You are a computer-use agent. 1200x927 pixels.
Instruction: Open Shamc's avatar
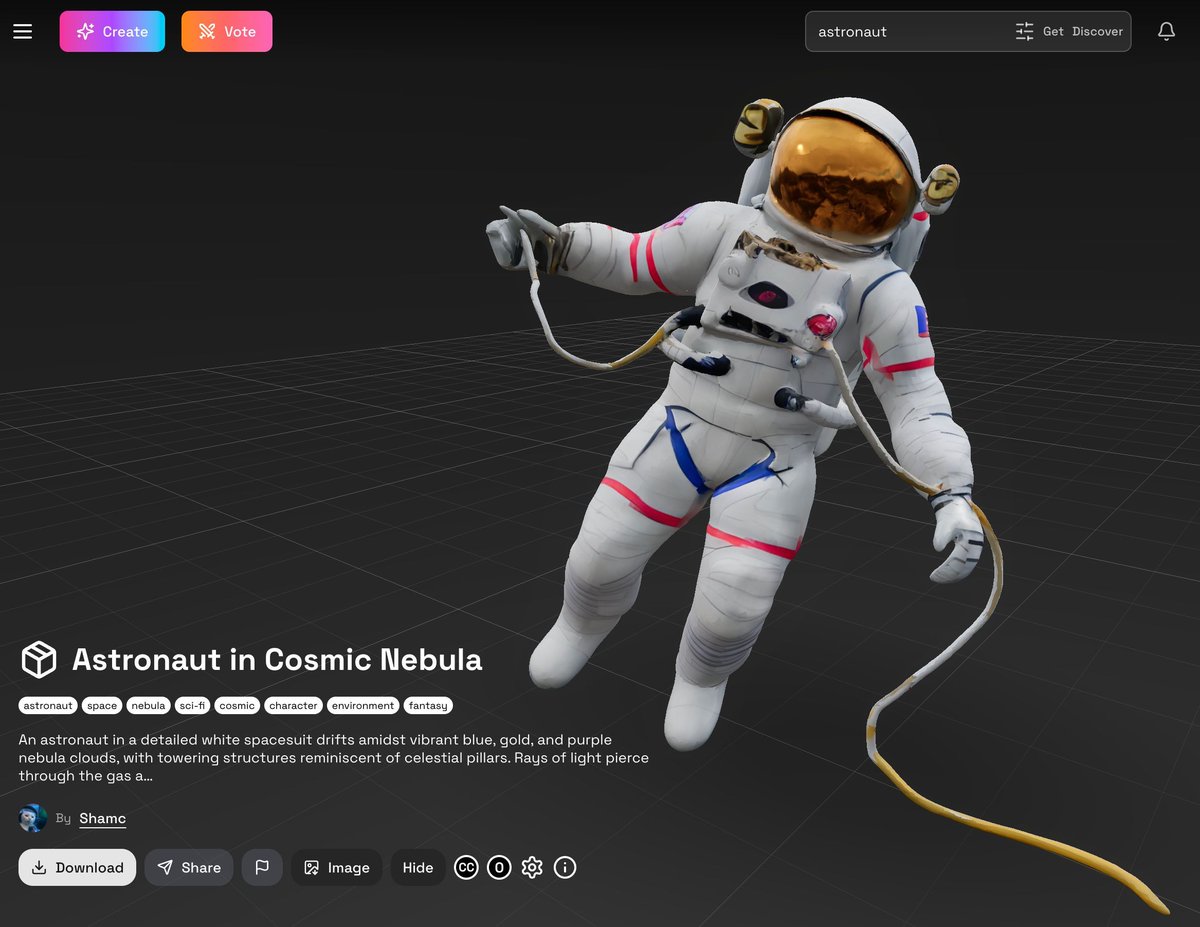click(33, 818)
